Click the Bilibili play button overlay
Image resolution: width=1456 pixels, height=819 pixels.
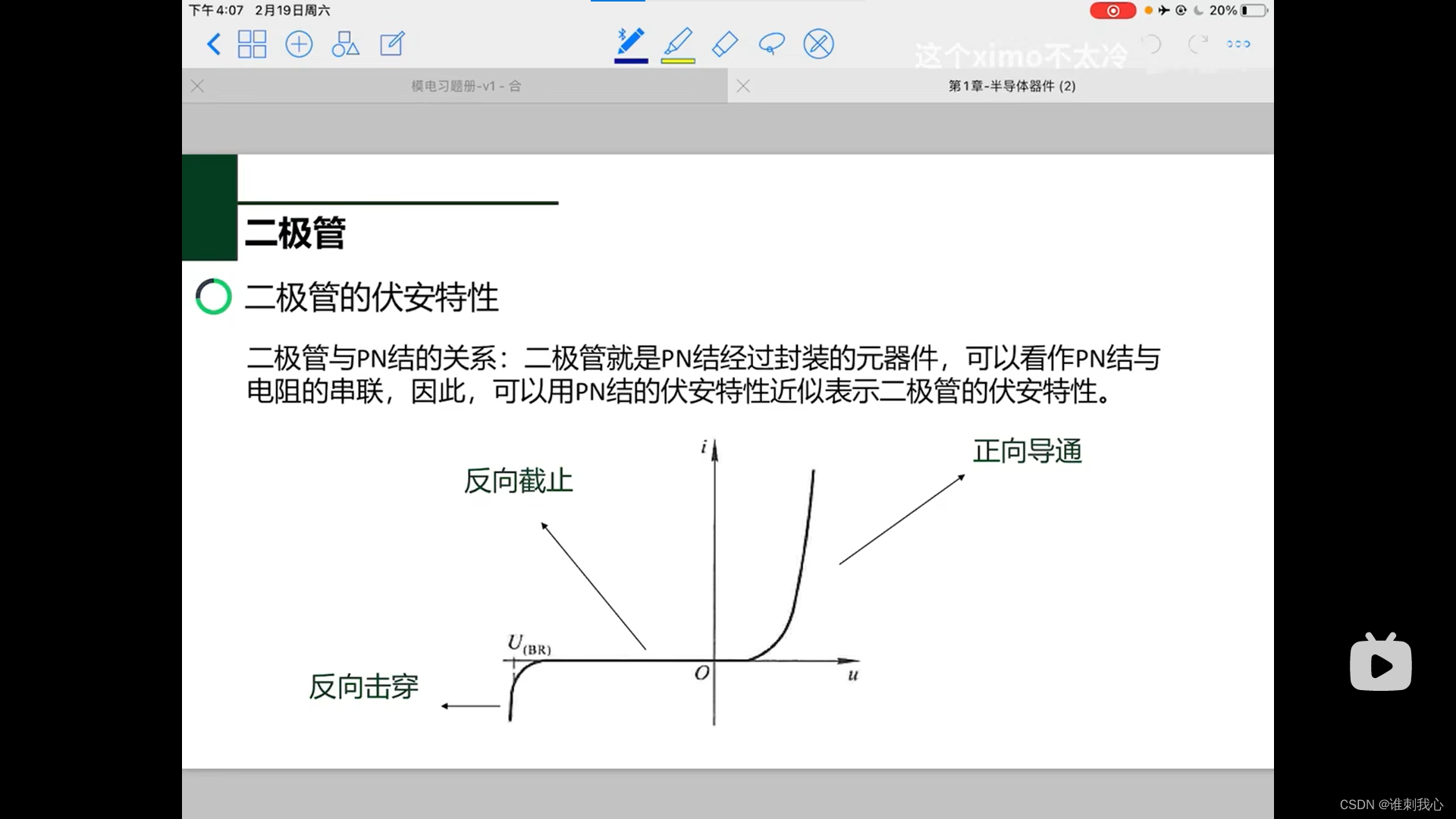pos(1380,664)
